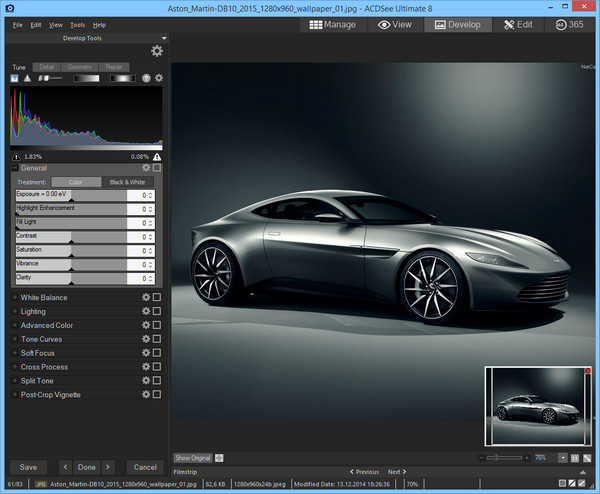Click the Contrast slider
Viewport: 600px width, 494px height.
(71, 236)
